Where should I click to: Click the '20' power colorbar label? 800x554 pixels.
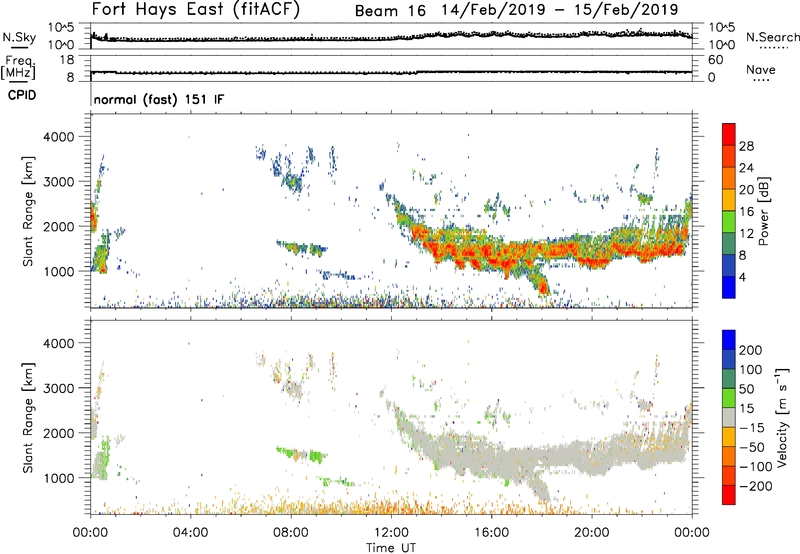(746, 190)
